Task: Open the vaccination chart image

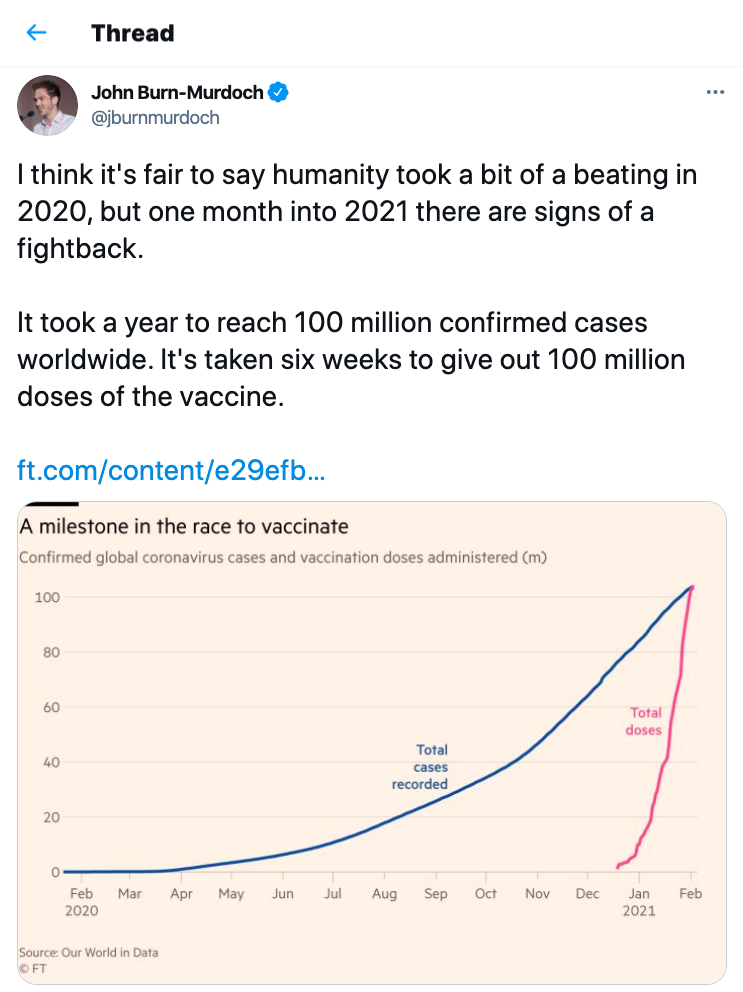Action: (x=370, y=740)
